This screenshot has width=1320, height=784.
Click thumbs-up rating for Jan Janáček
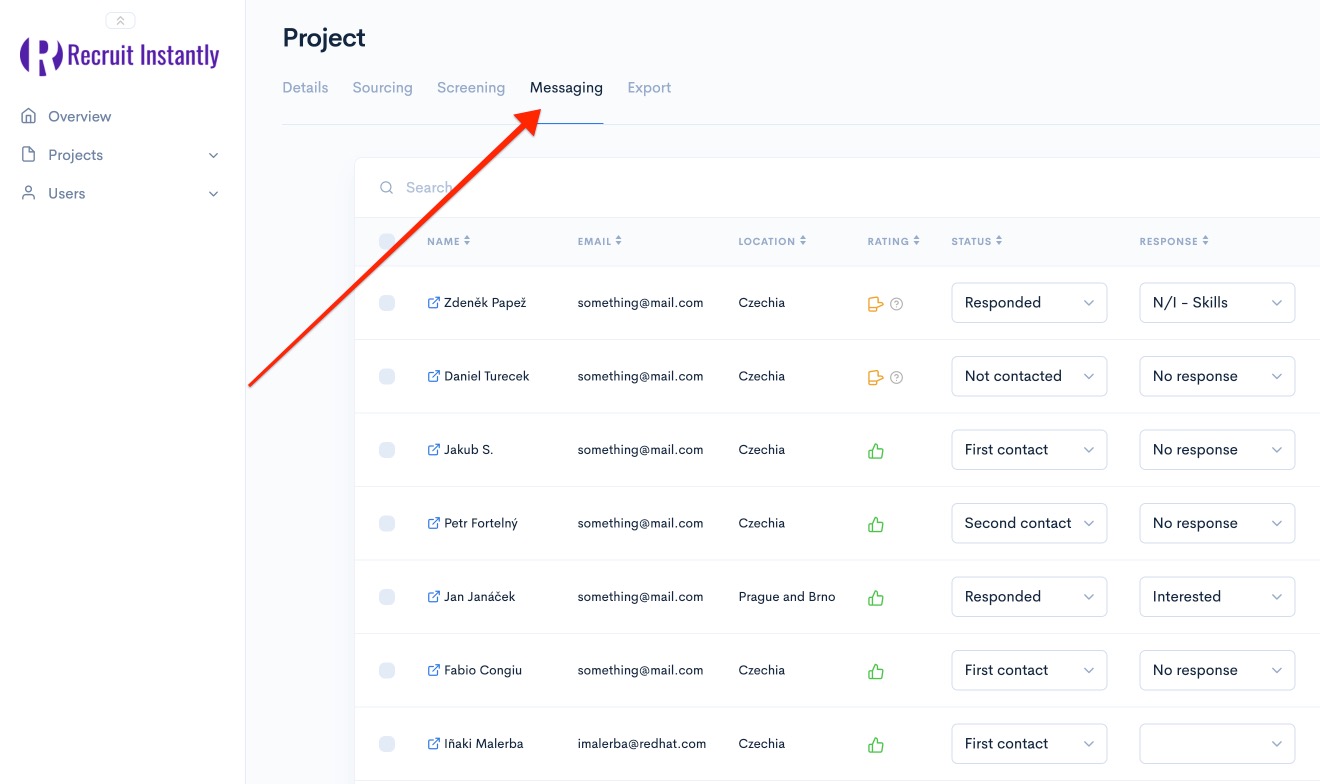pyautogui.click(x=876, y=598)
